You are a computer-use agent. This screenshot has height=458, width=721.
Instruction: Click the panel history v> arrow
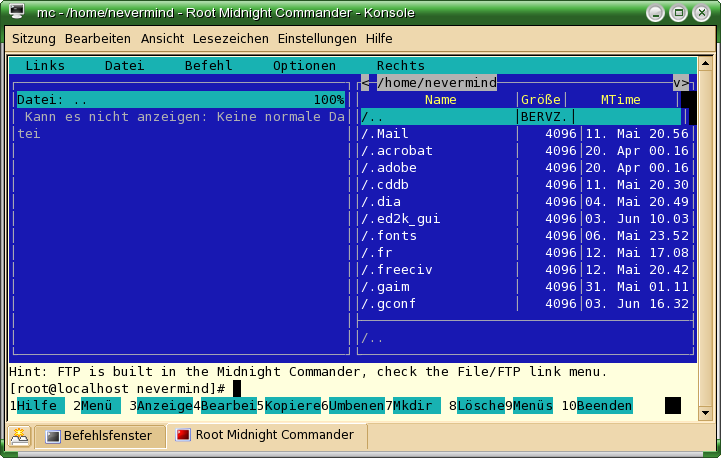point(681,83)
